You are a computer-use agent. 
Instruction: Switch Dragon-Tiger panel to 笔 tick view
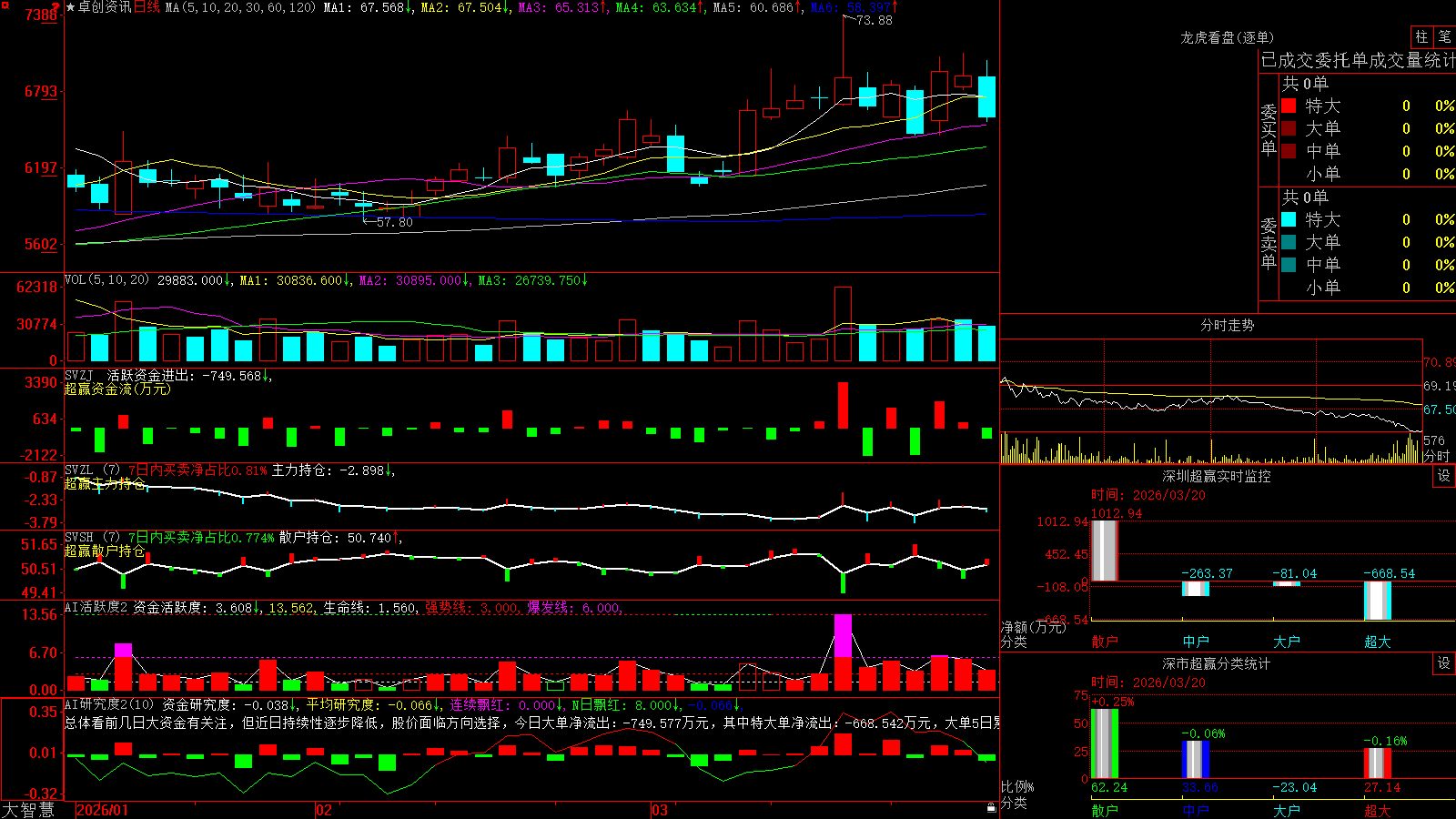[x=1444, y=36]
